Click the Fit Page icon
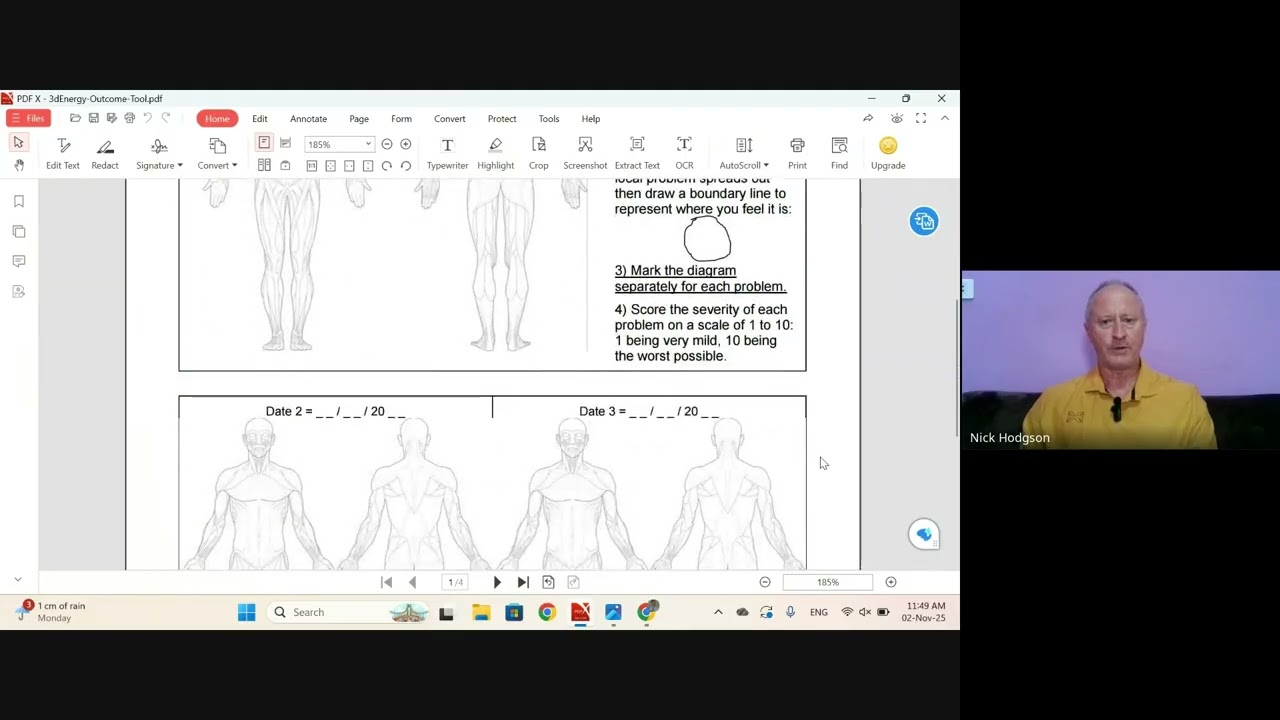 (x=330, y=166)
